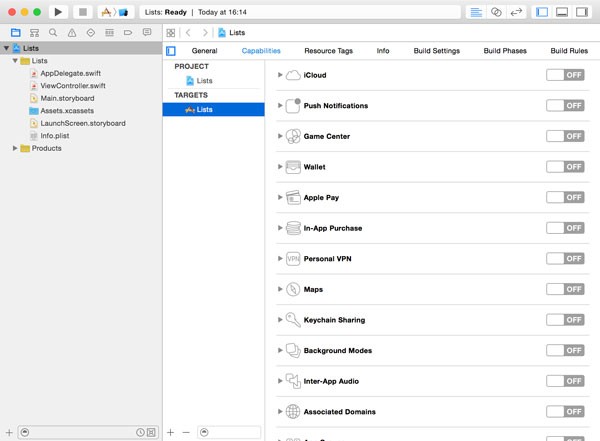Switch to the Build Settings tab
The image size is (600, 441).
click(x=437, y=51)
